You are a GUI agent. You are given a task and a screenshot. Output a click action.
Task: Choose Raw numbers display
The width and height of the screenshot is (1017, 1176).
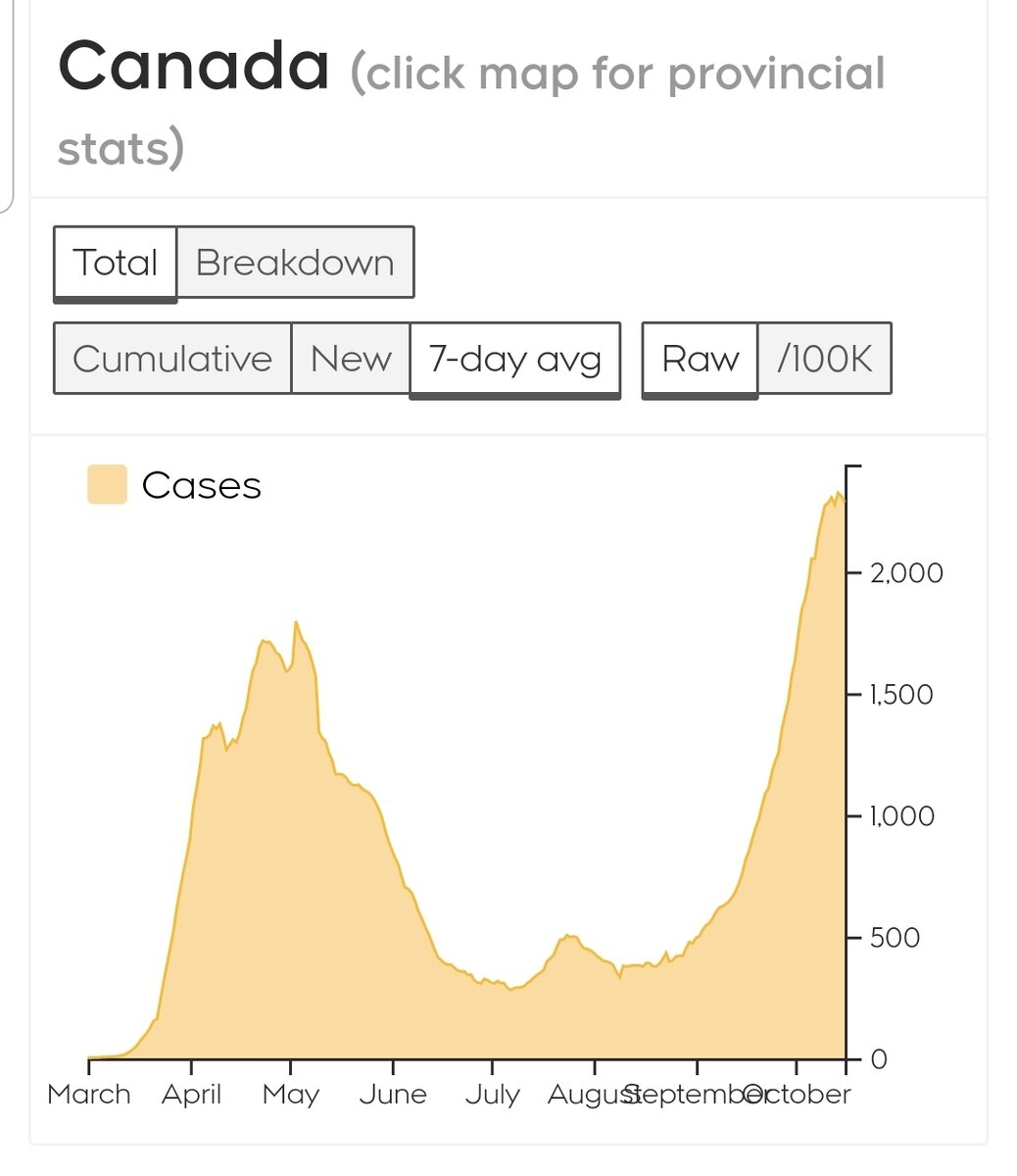coord(700,359)
